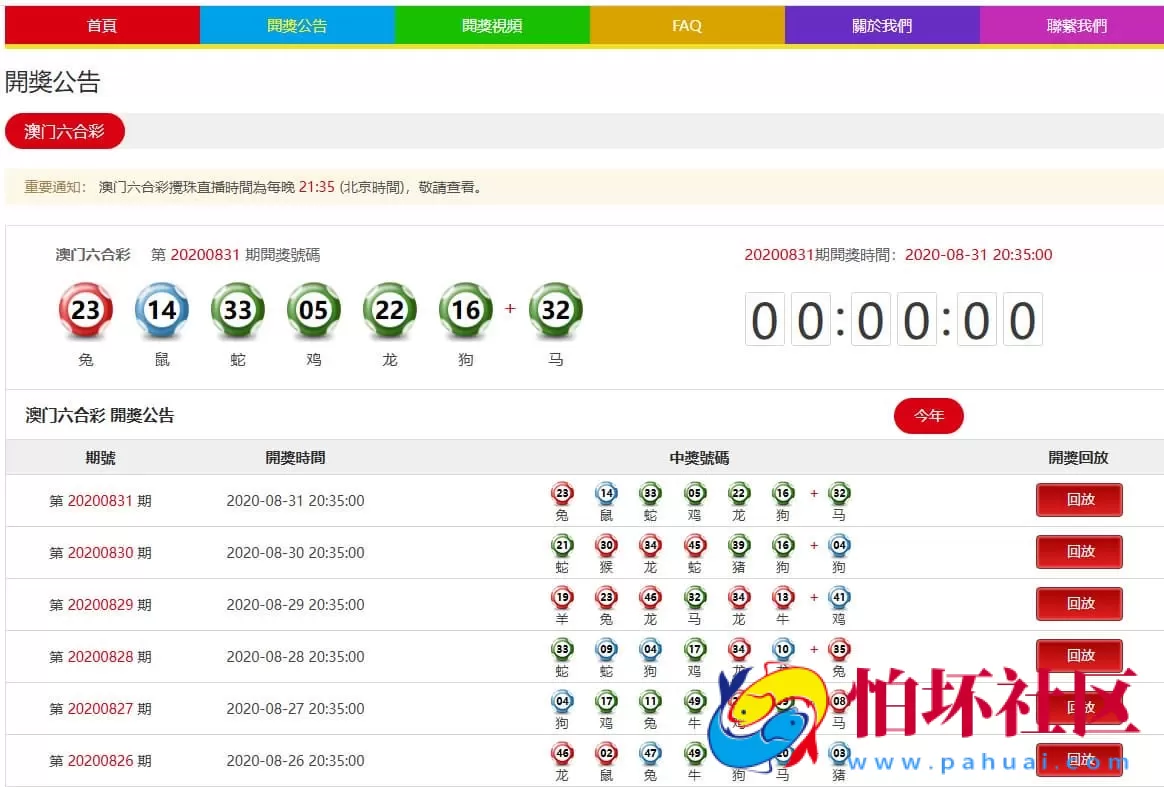Open the 首頁 menu item
This screenshot has width=1164, height=787.
[x=101, y=25]
